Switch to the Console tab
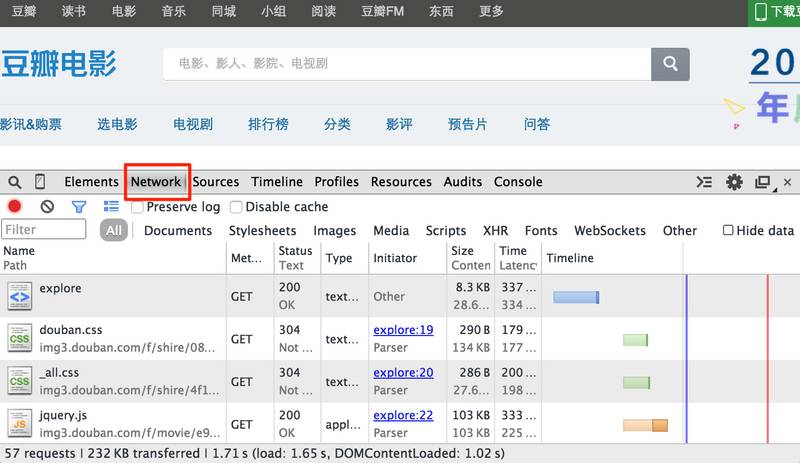The width and height of the screenshot is (800, 463). point(518,182)
